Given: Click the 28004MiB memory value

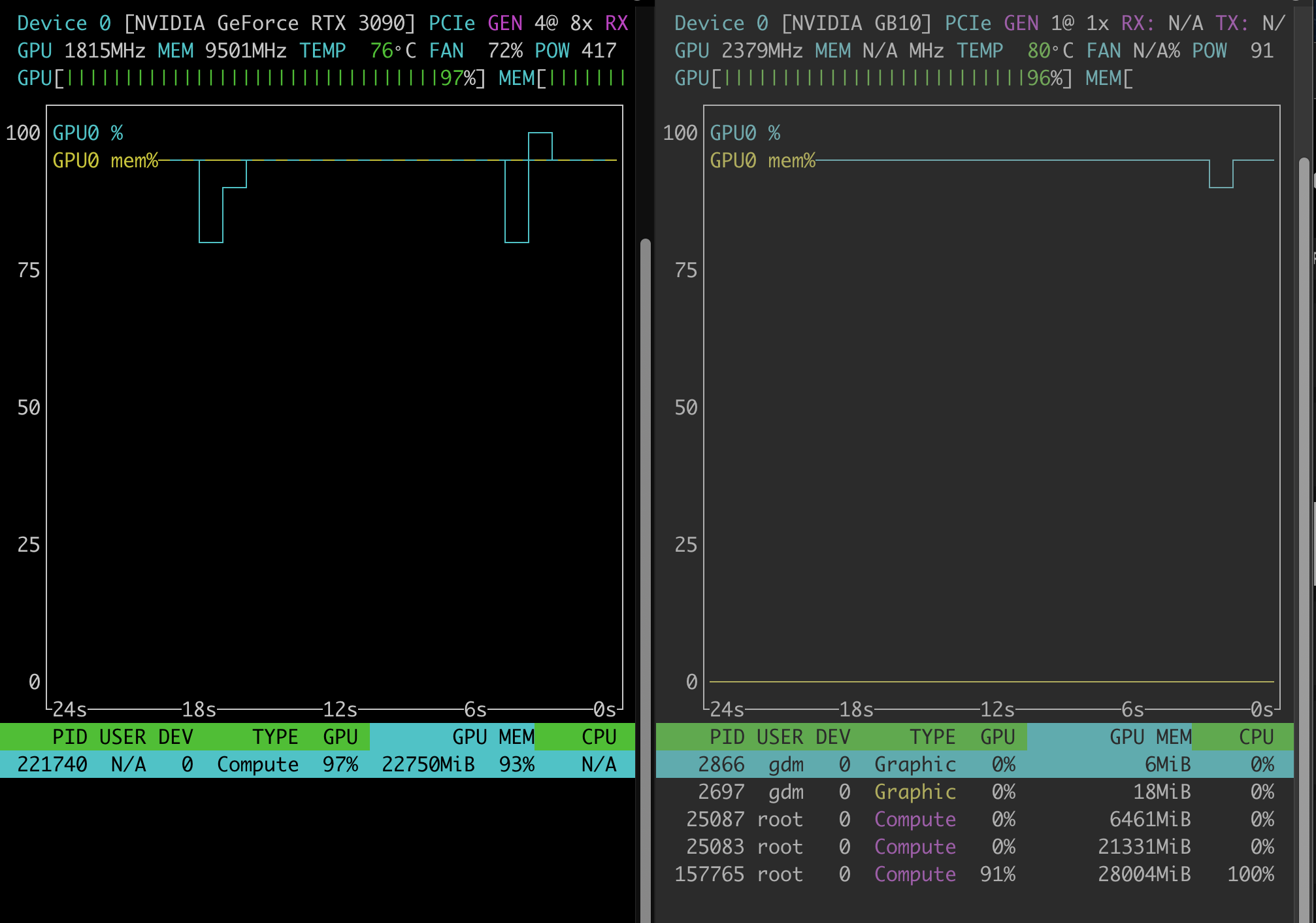Looking at the screenshot, I should [1144, 874].
